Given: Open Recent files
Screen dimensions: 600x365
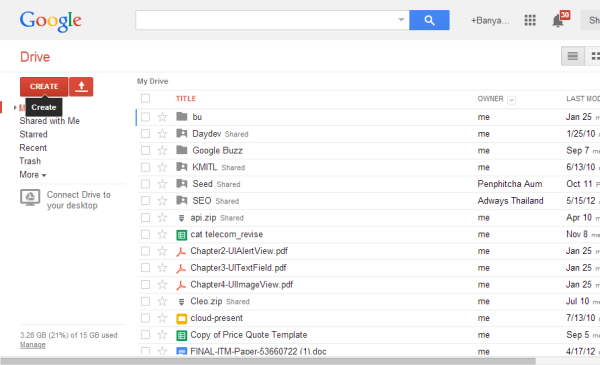Looking at the screenshot, I should pyautogui.click(x=33, y=148).
